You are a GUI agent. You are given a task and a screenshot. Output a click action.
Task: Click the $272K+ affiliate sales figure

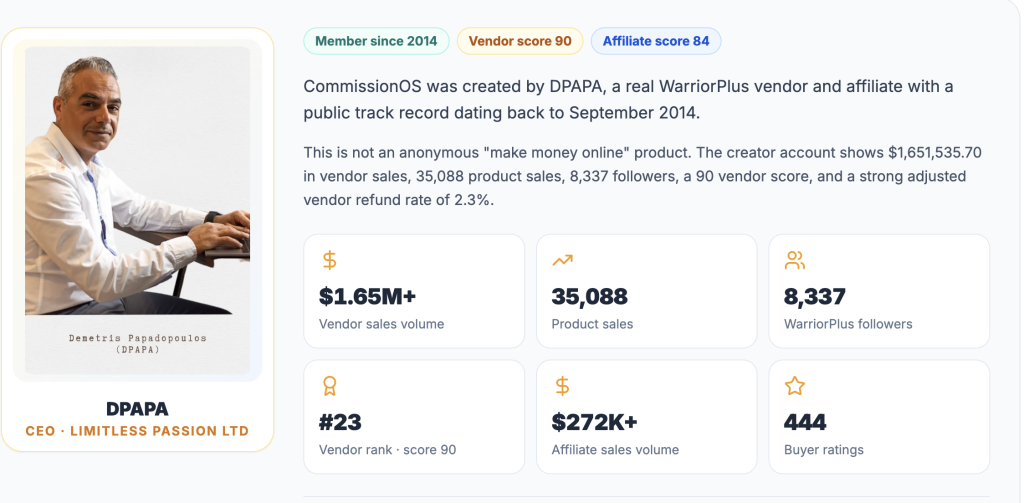click(x=594, y=423)
